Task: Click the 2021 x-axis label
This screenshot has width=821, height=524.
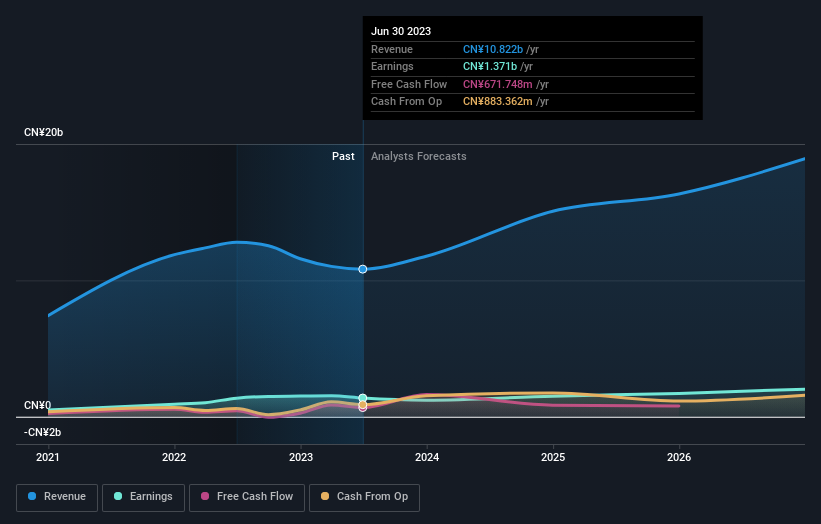Action: pyautogui.click(x=48, y=457)
